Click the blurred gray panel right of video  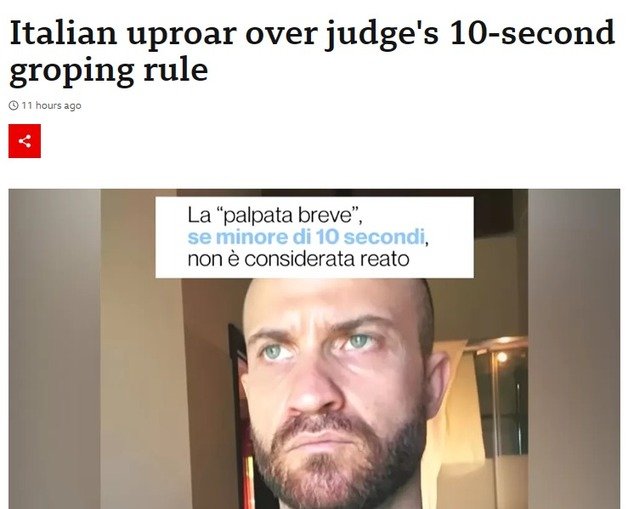[574, 349]
